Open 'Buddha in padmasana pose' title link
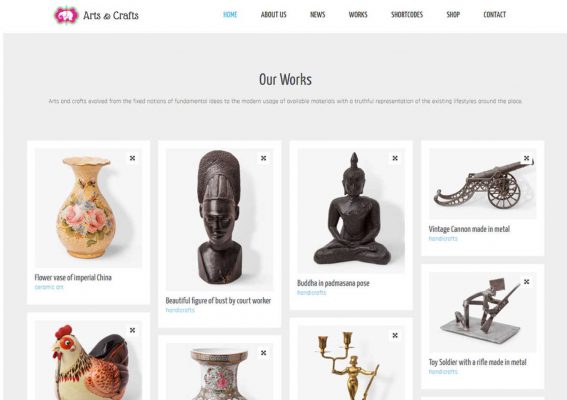Screen dimensions: 567x400 tap(333, 283)
